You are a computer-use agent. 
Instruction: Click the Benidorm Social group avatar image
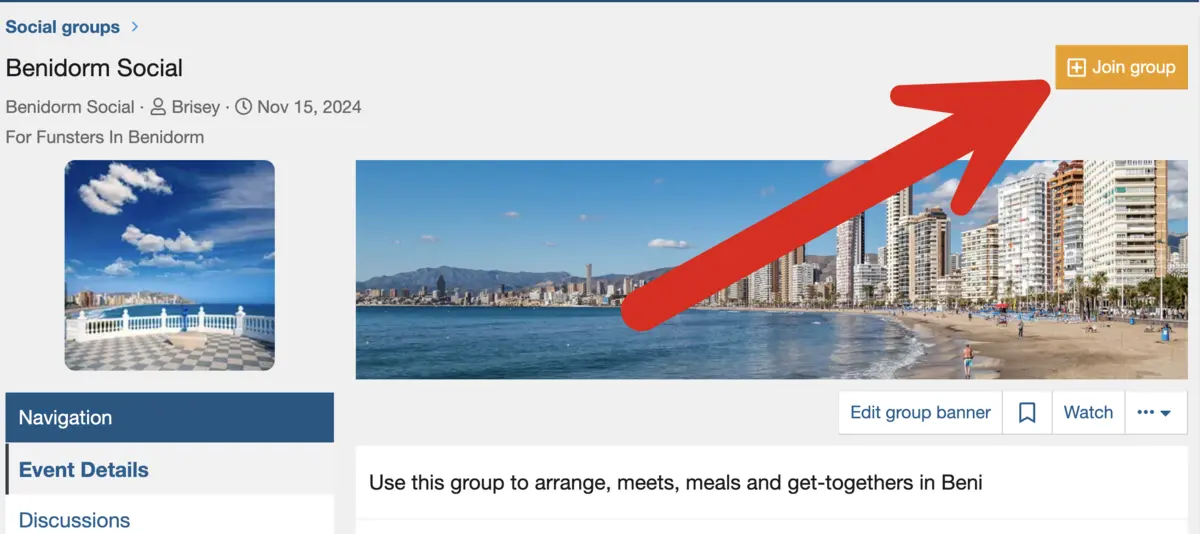(x=170, y=266)
